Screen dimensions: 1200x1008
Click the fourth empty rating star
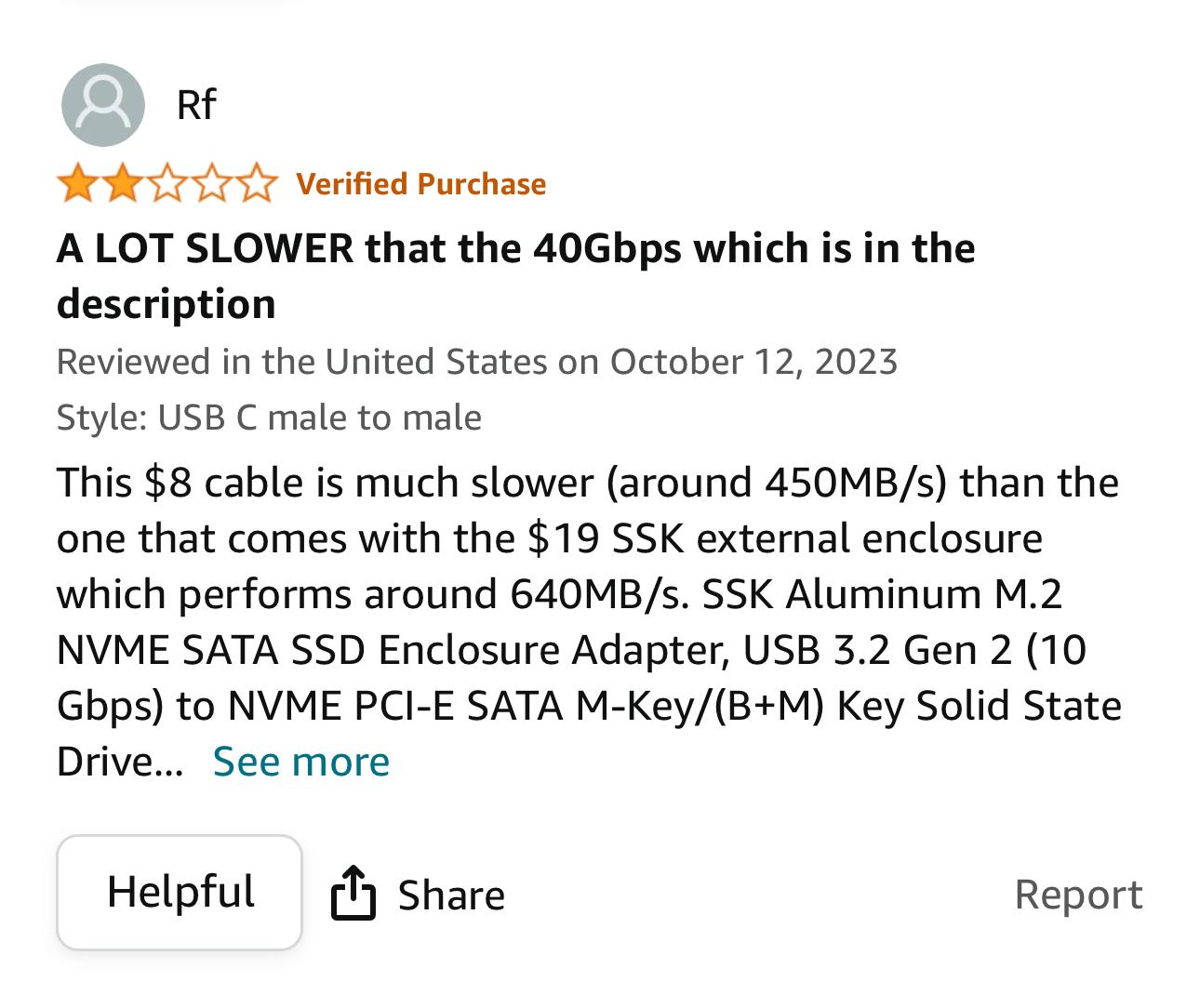pyautogui.click(x=211, y=184)
